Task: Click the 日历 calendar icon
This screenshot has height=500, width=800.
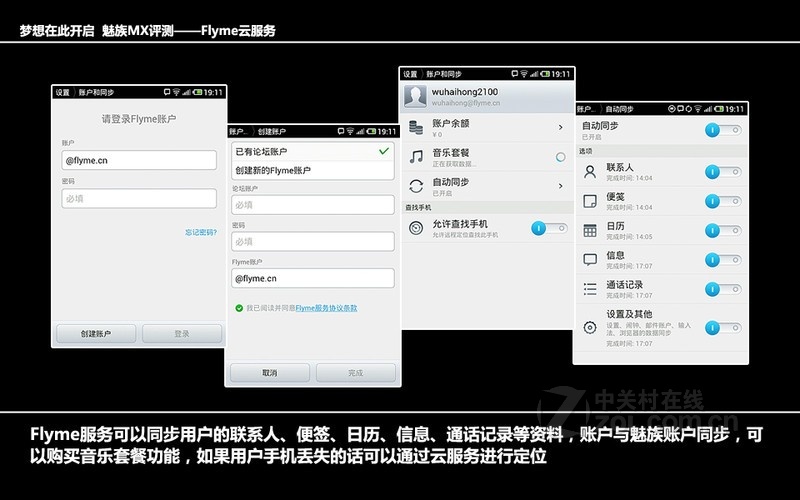Action: click(x=590, y=231)
